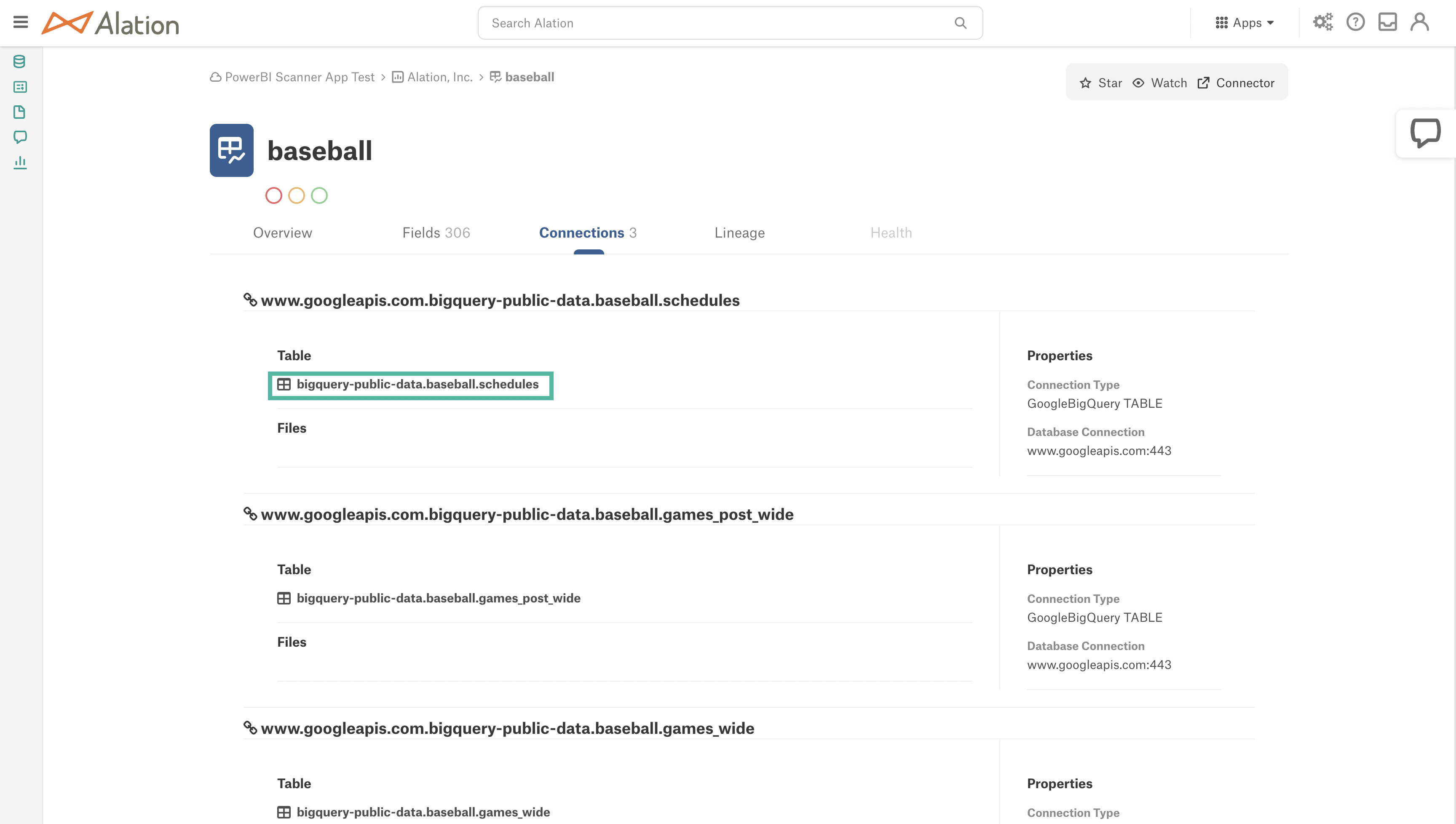This screenshot has height=824, width=1456.
Task: Open the inbox tray icon
Action: (1387, 22)
